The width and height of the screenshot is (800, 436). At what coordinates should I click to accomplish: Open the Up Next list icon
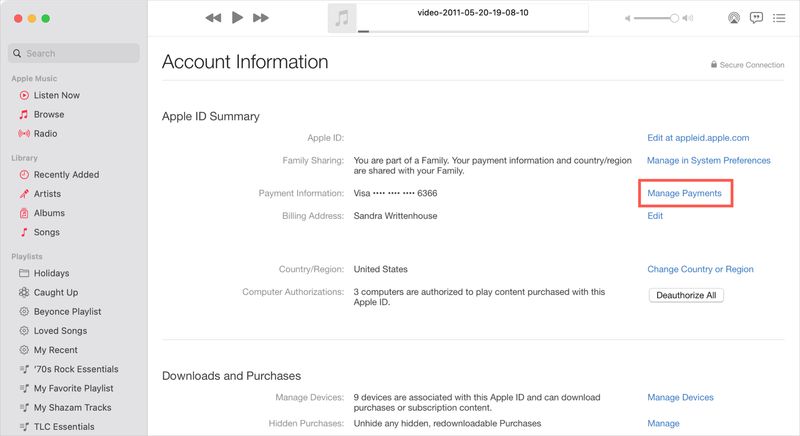pyautogui.click(x=779, y=18)
